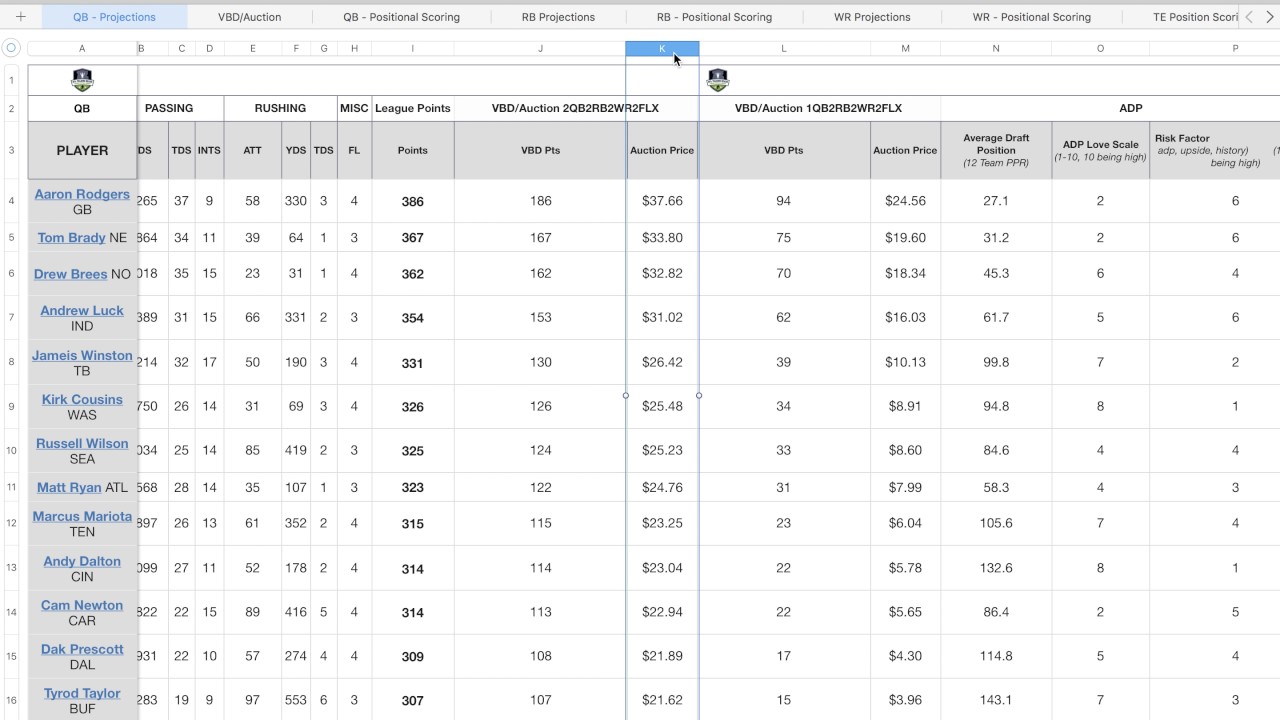Select column A header
1280x720 pixels.
click(82, 48)
